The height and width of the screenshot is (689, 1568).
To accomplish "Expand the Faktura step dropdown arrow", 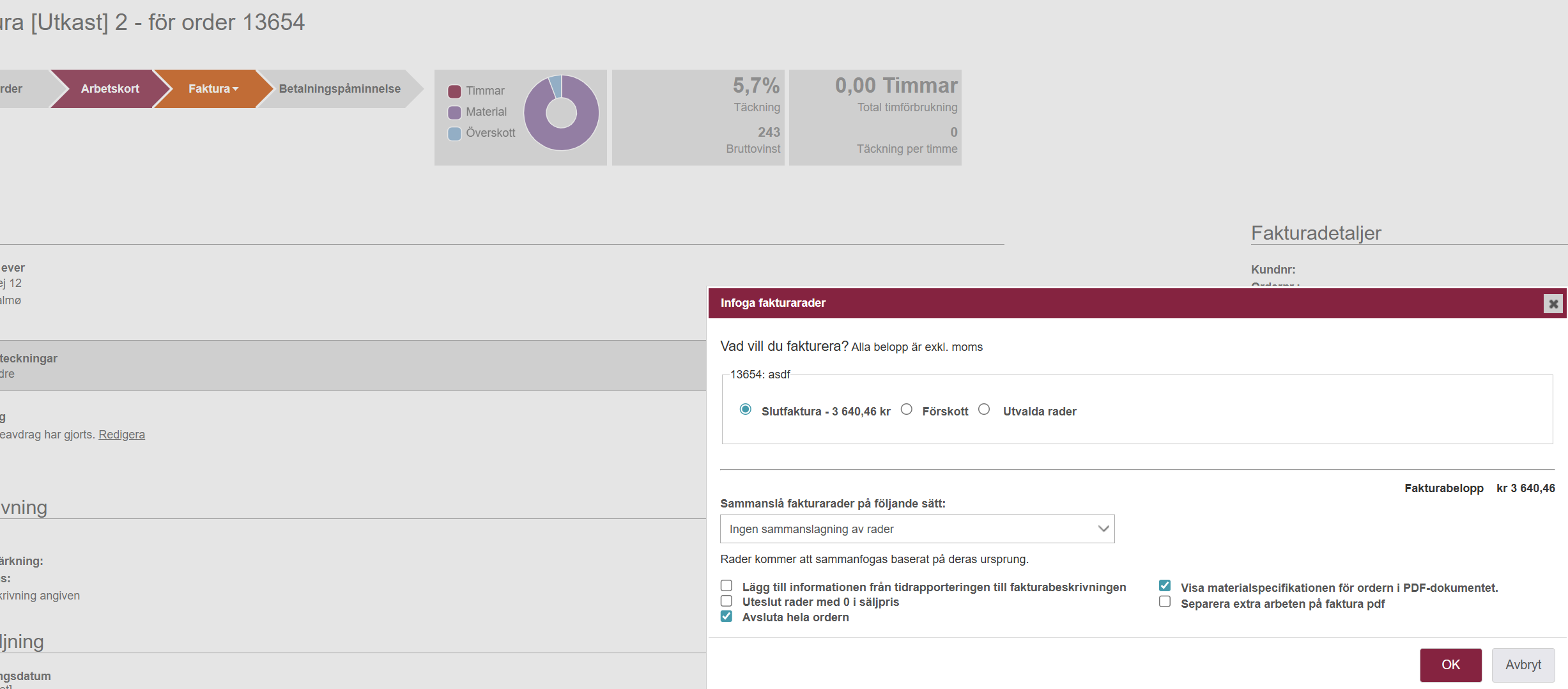I will tap(236, 89).
